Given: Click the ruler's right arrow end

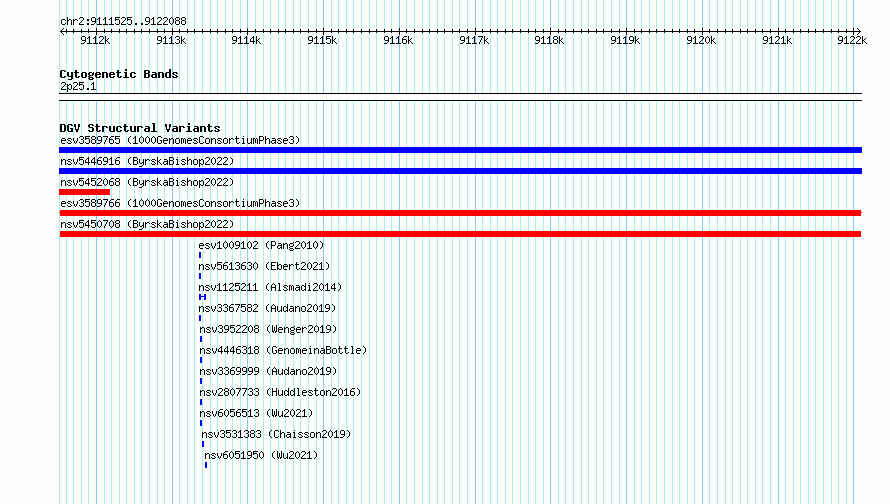Looking at the screenshot, I should (x=859, y=31).
